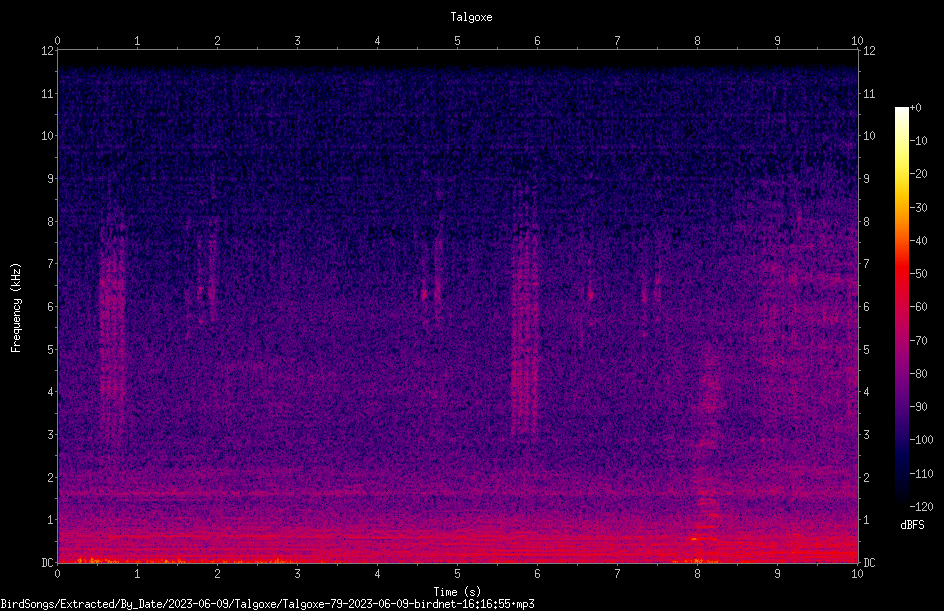Click the "-40" color scale label
The height and width of the screenshot is (611, 944).
click(918, 241)
